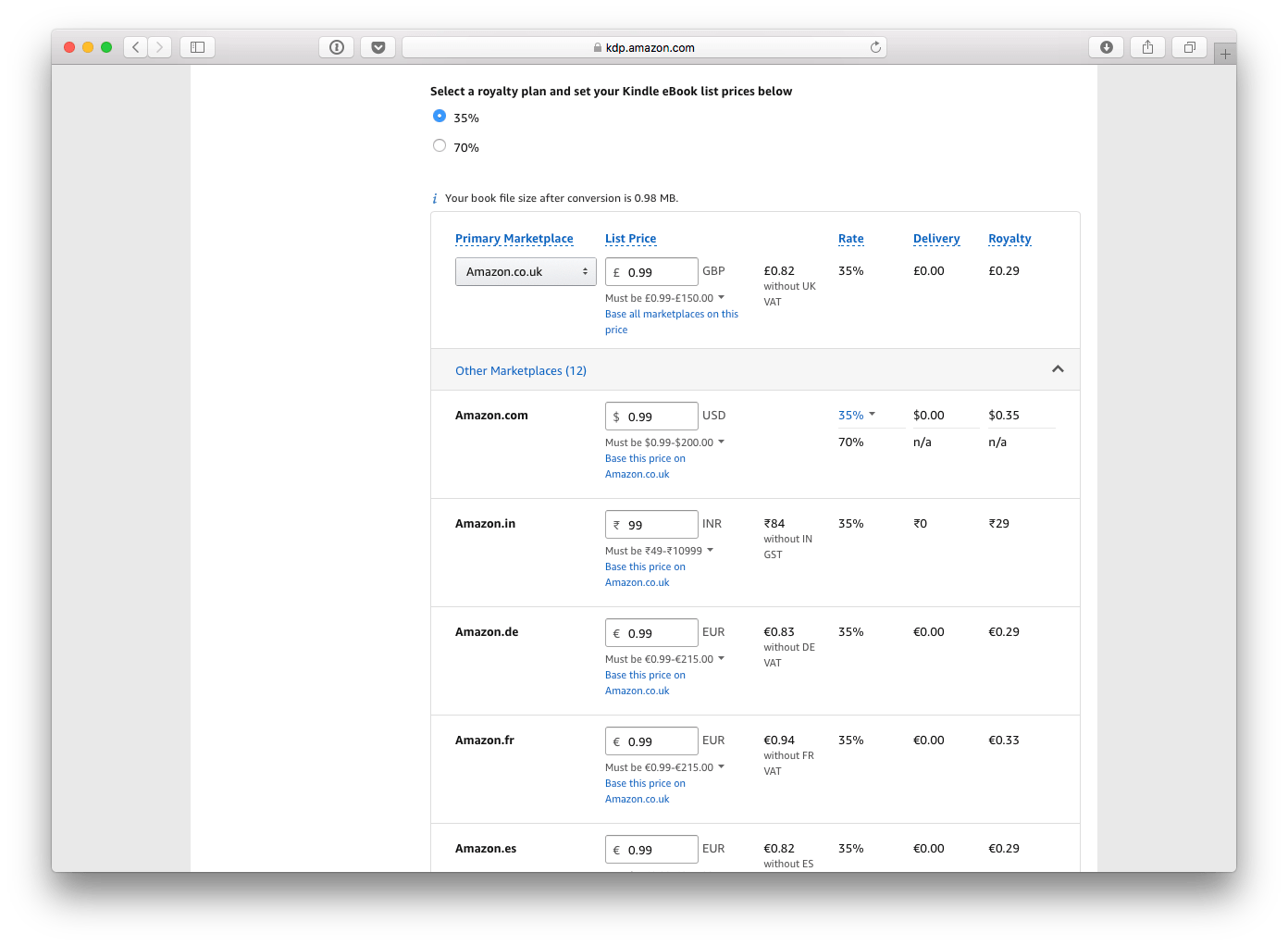The width and height of the screenshot is (1288, 946).
Task: Click the file size 0.98 MB note
Action: [562, 198]
